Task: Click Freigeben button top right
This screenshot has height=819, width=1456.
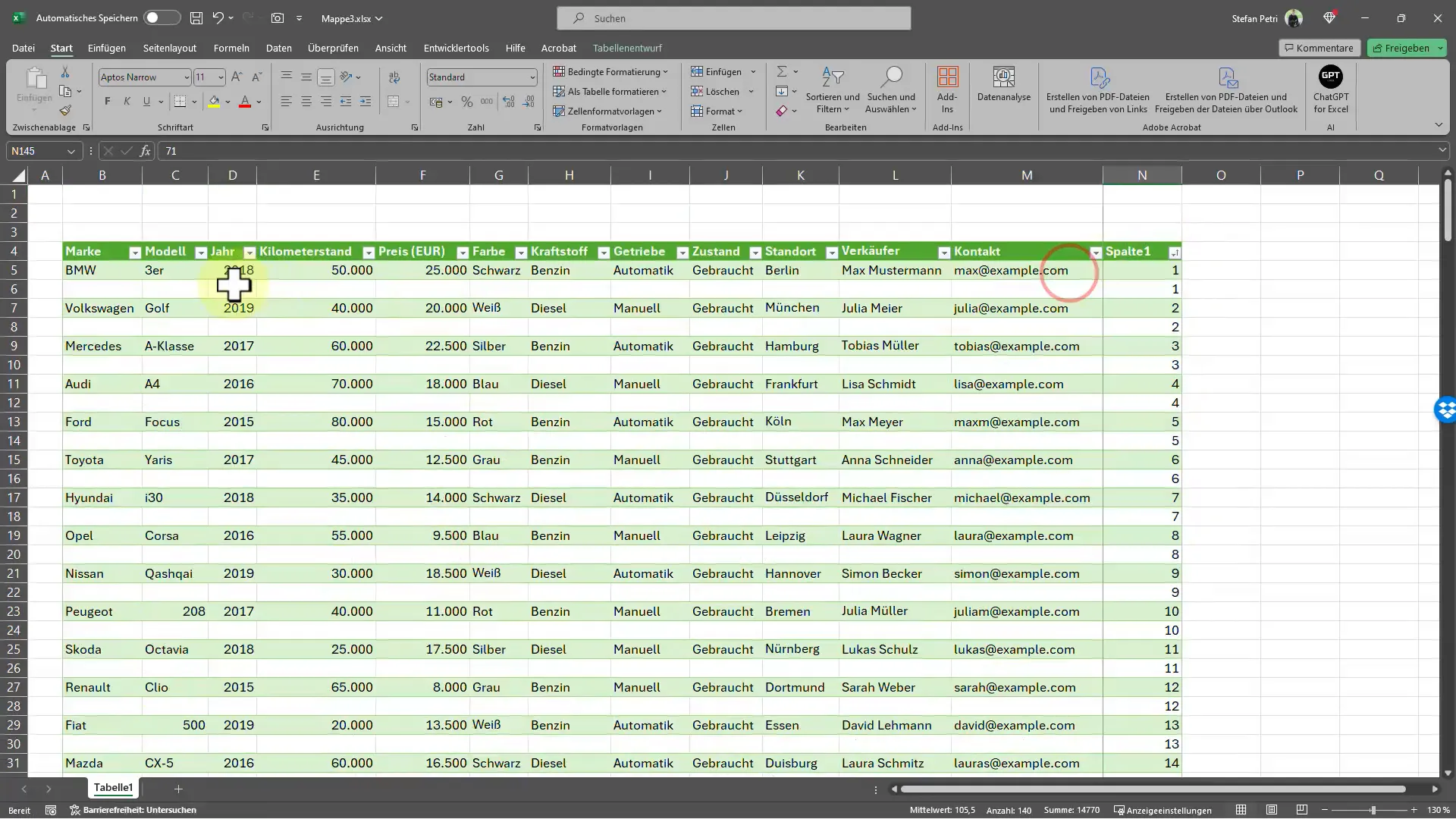Action: [x=1405, y=47]
